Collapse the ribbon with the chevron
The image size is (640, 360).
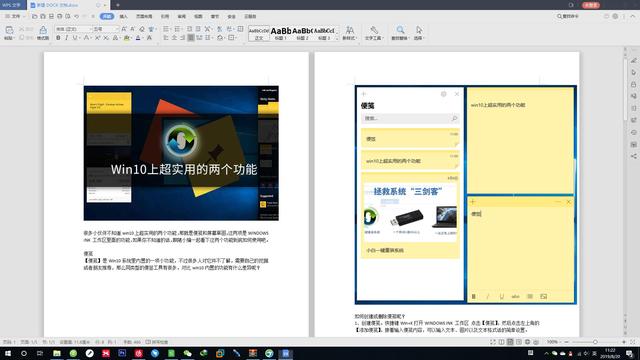(633, 16)
